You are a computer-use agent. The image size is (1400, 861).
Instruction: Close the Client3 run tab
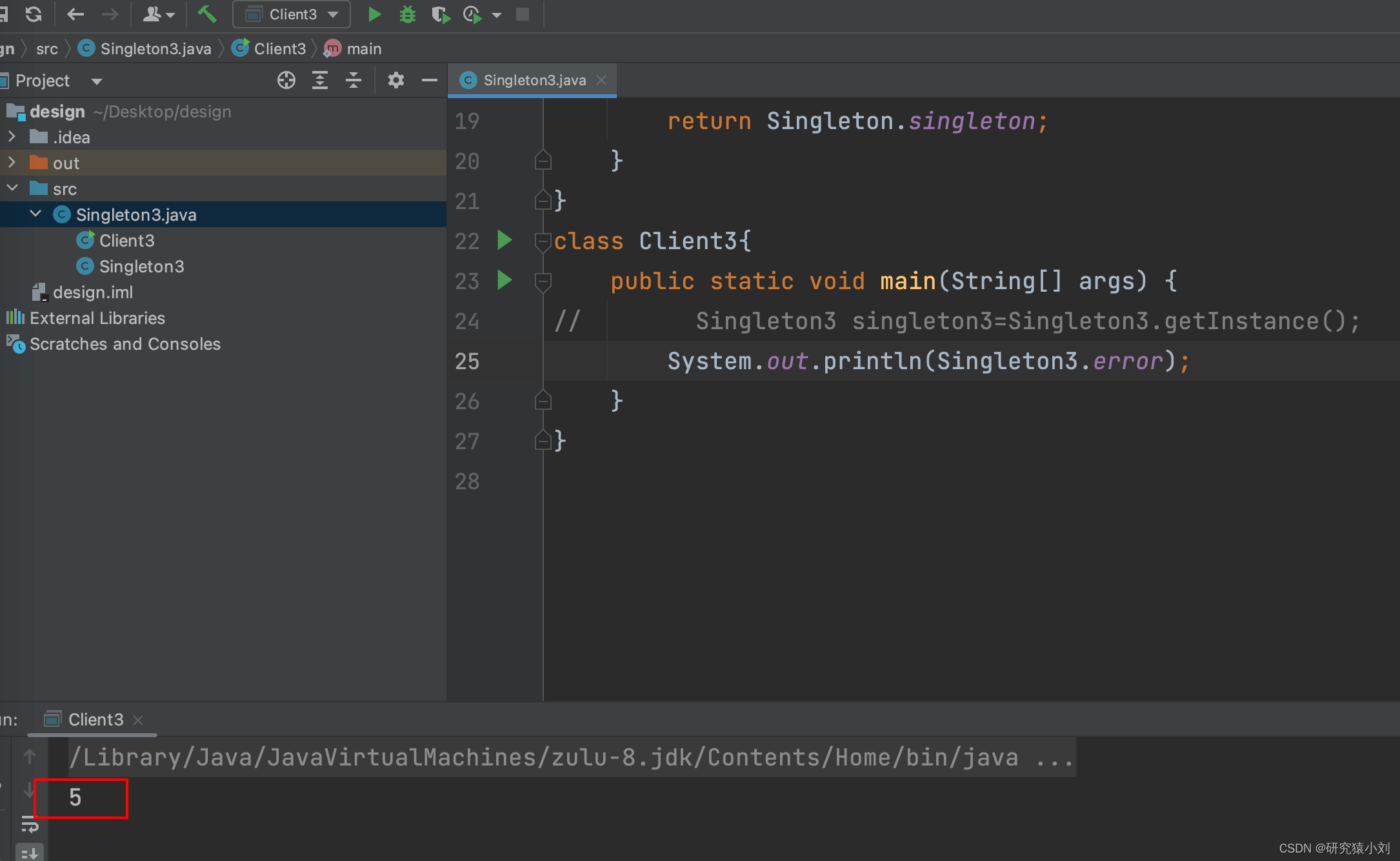(x=138, y=720)
